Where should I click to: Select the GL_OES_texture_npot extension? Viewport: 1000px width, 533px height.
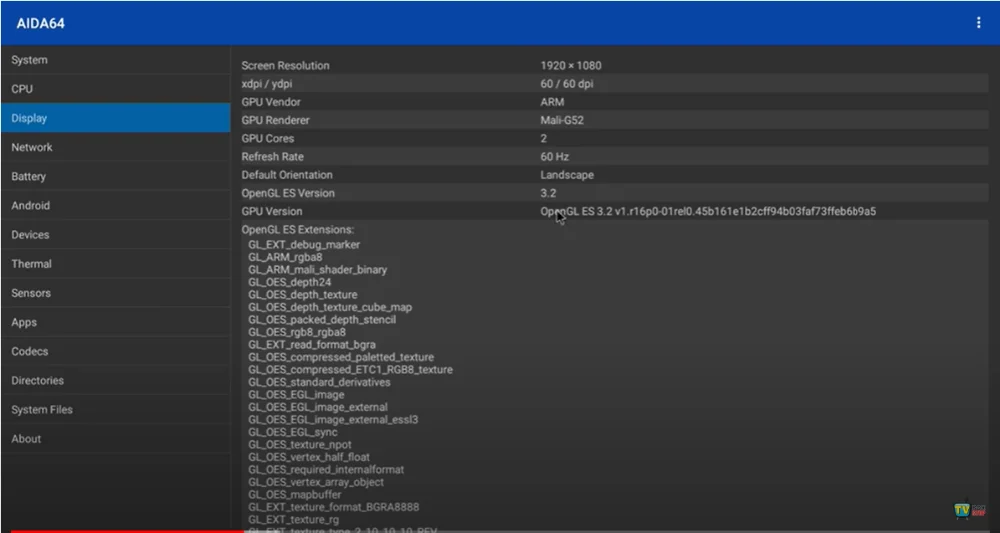300,445
